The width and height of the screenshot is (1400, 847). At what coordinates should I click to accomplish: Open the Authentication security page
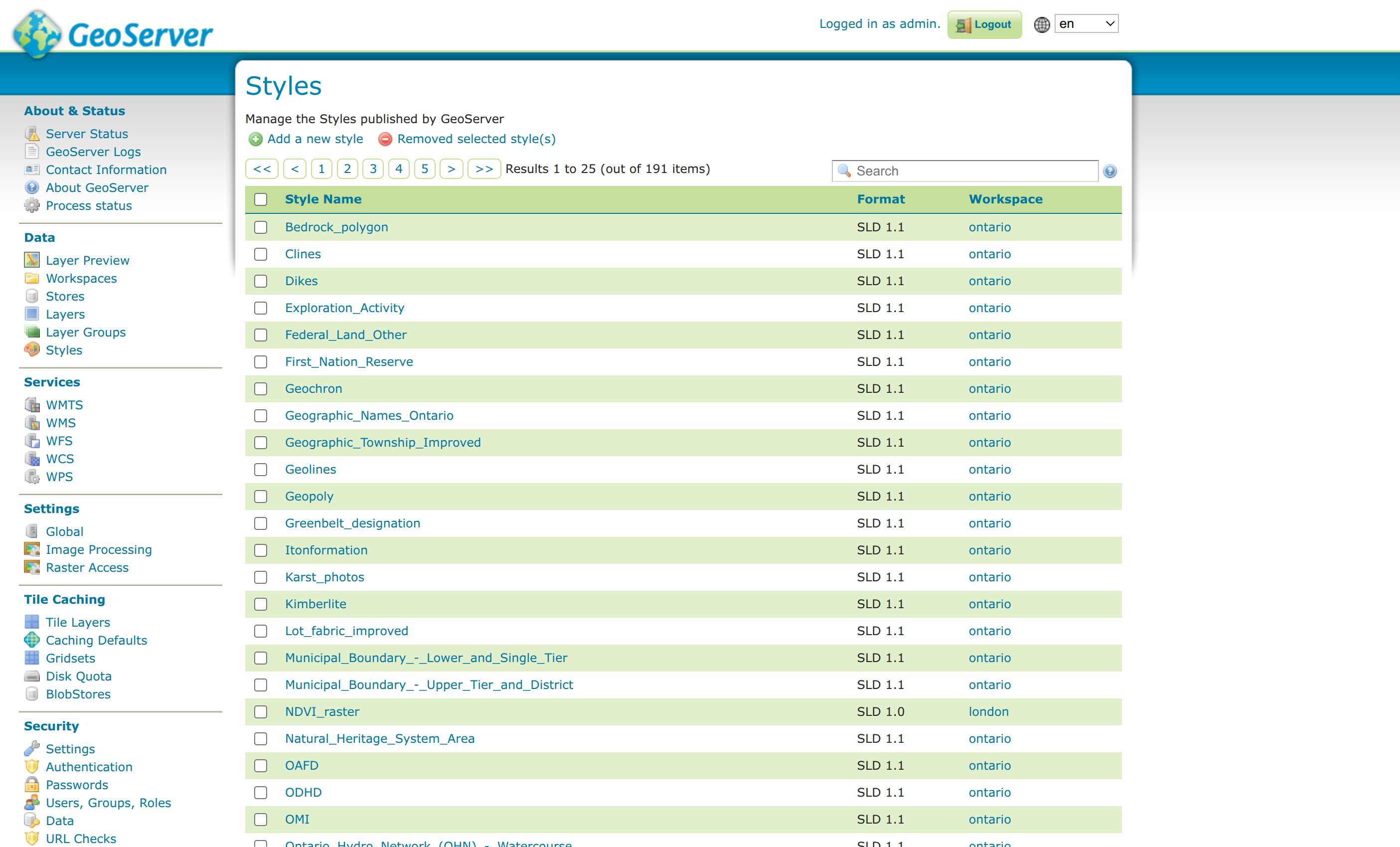pyautogui.click(x=89, y=767)
